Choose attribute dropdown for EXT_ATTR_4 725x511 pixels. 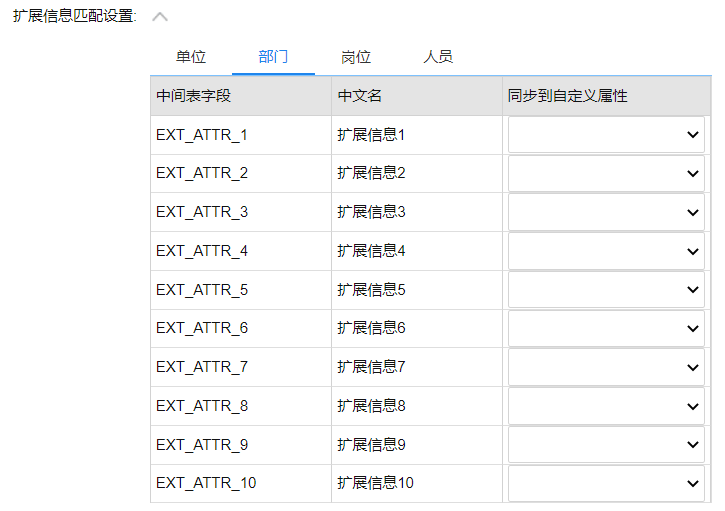(x=606, y=251)
